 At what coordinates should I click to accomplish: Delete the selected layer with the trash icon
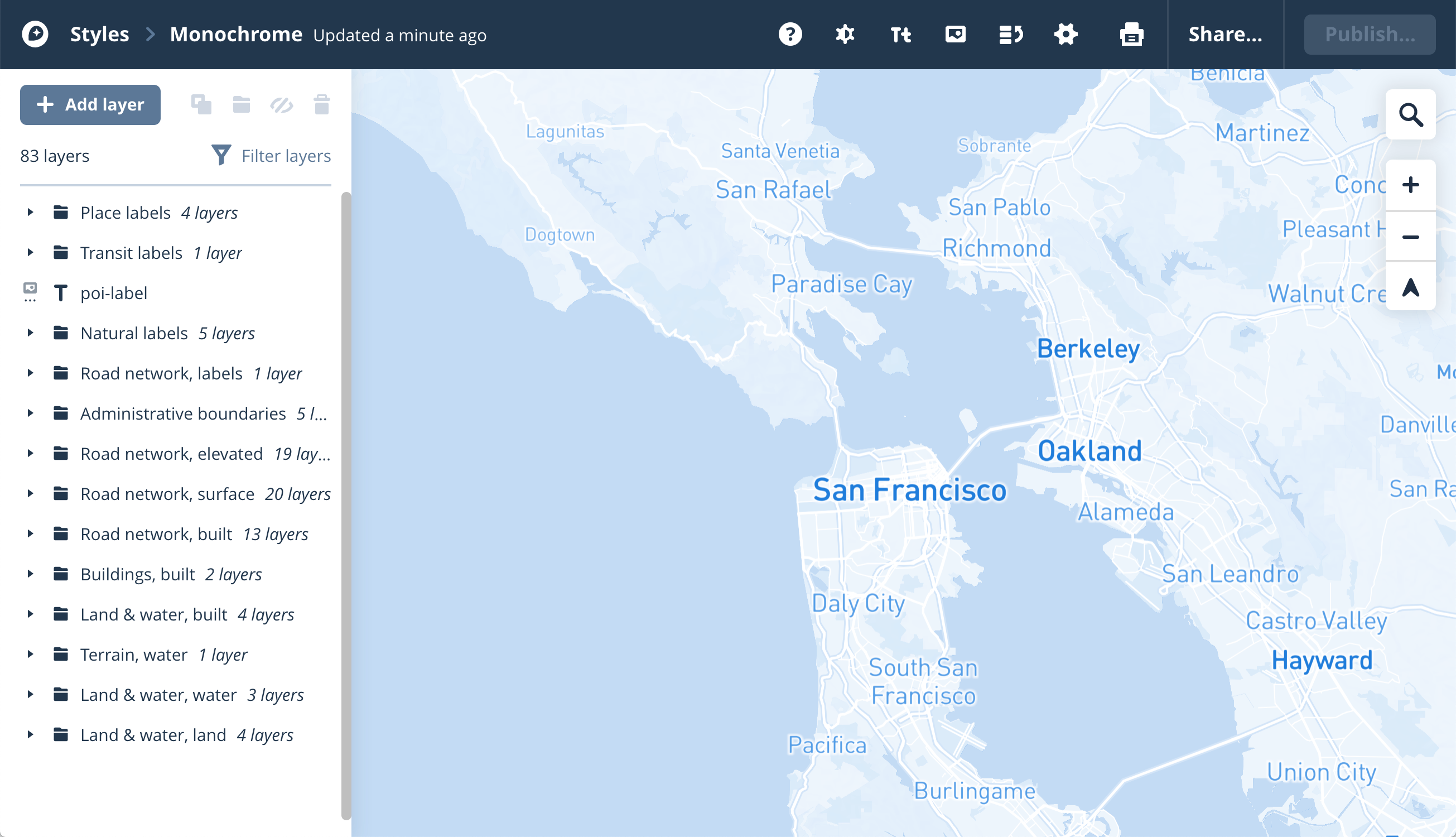click(x=321, y=105)
